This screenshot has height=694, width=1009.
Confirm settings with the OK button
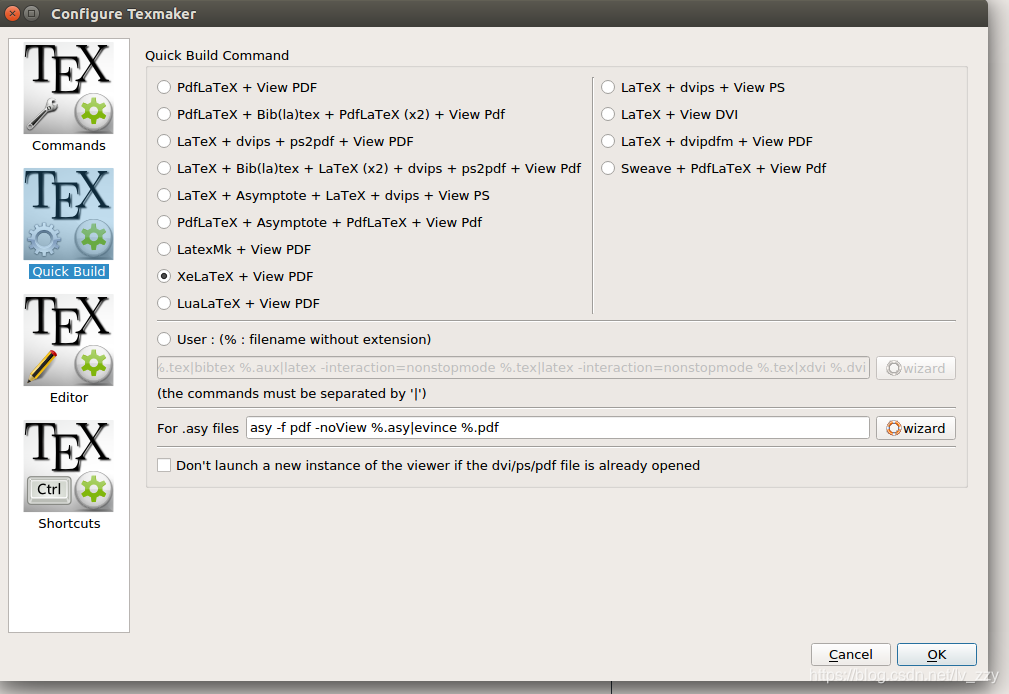click(937, 654)
